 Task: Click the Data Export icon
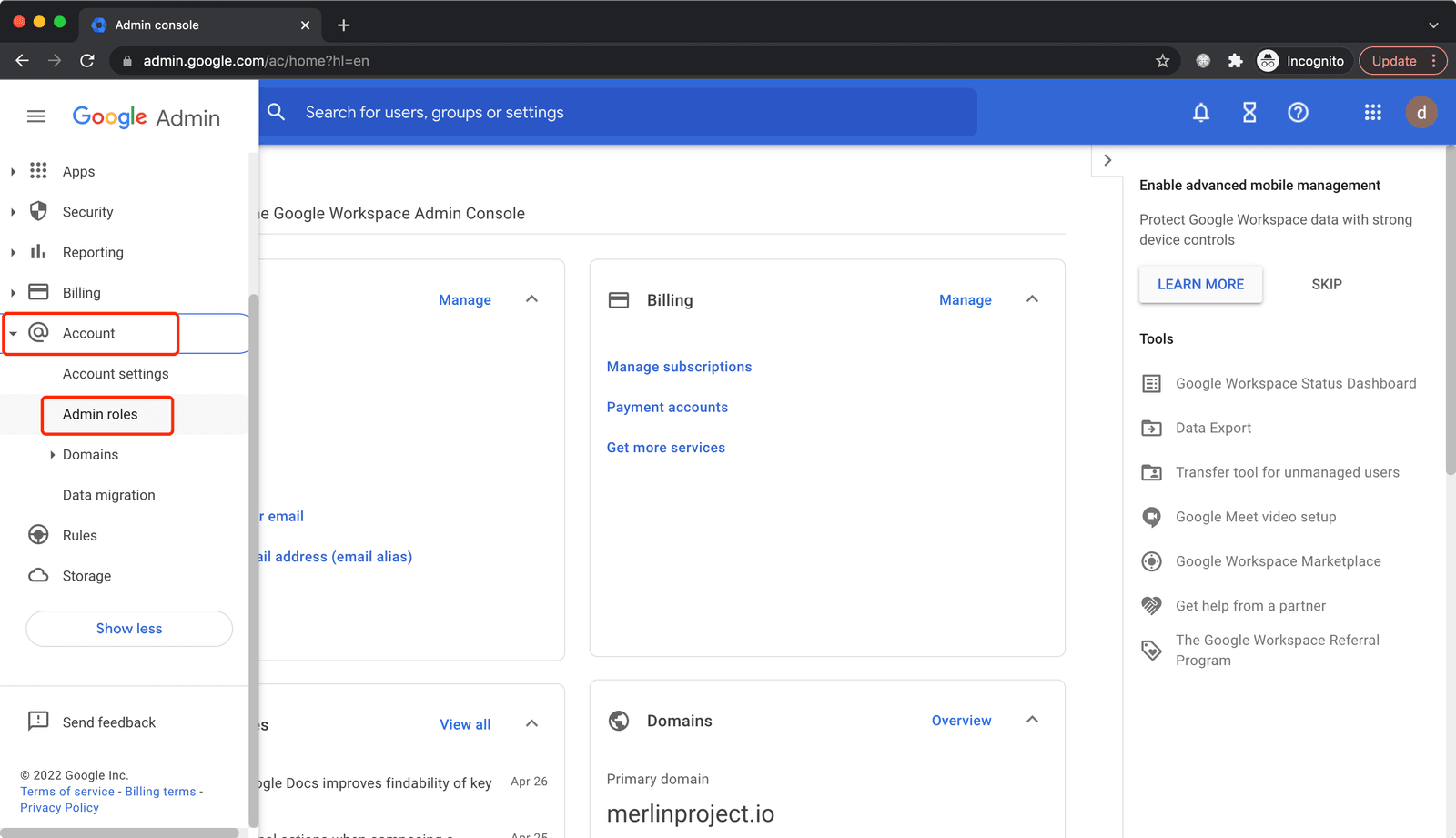1151,428
